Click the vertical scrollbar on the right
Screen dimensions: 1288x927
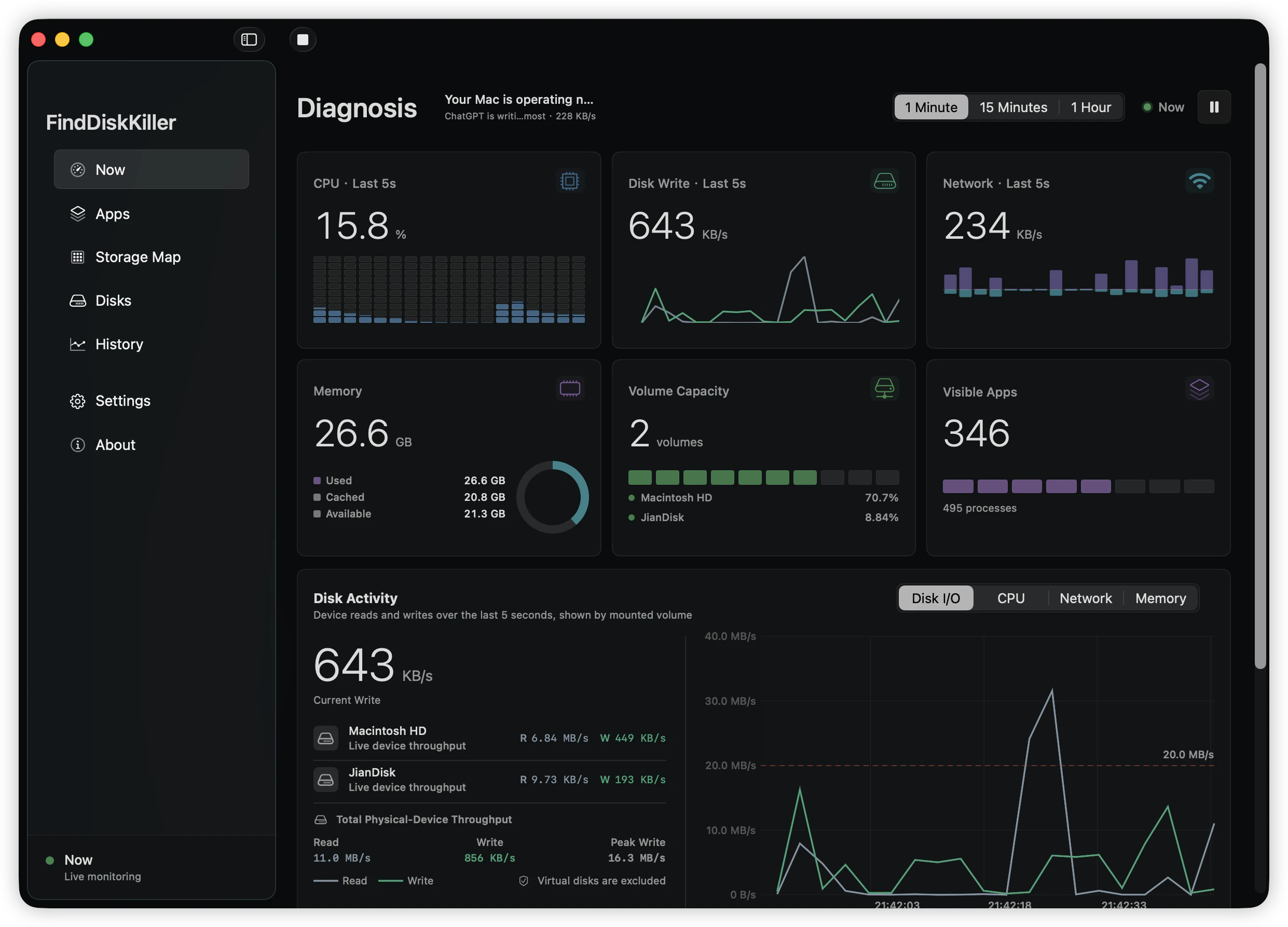click(x=1260, y=366)
